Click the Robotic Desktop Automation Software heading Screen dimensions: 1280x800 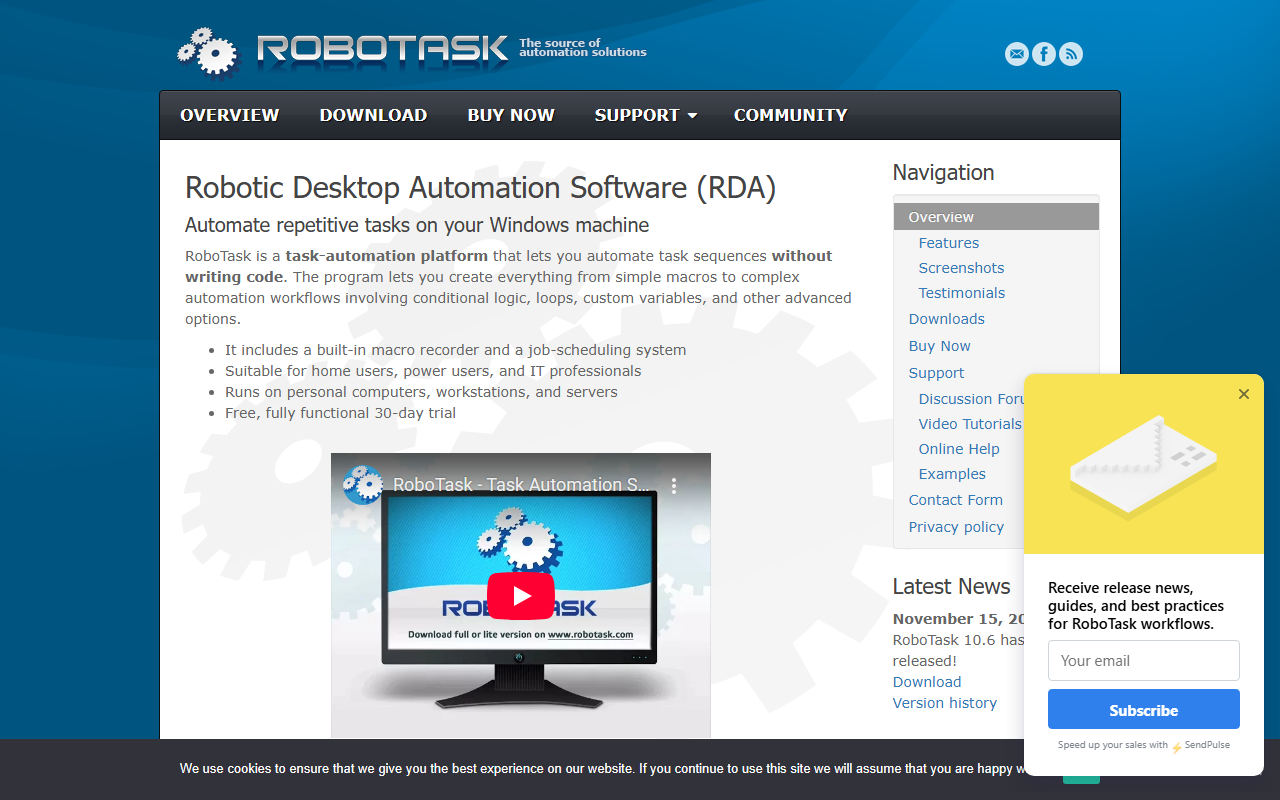point(481,188)
